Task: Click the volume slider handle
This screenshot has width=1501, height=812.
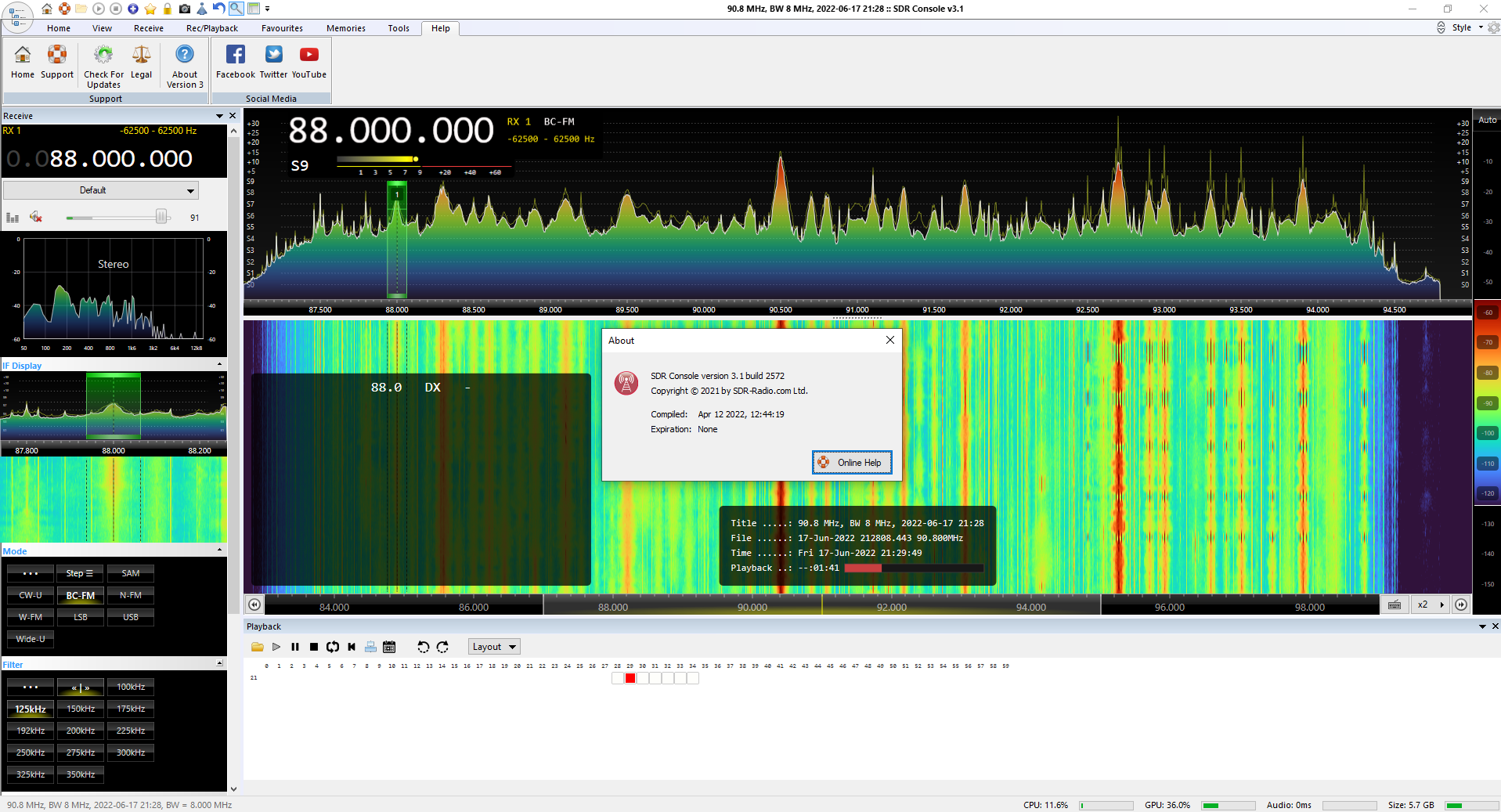Action: (x=161, y=217)
